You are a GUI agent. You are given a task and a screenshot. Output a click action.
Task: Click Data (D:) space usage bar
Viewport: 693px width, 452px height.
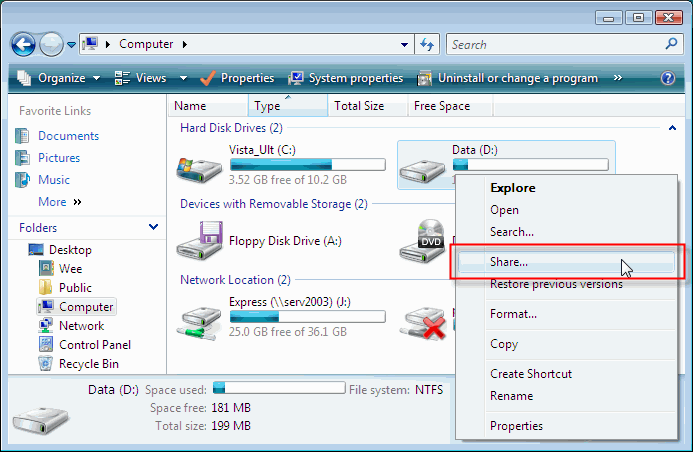pyautogui.click(x=531, y=165)
